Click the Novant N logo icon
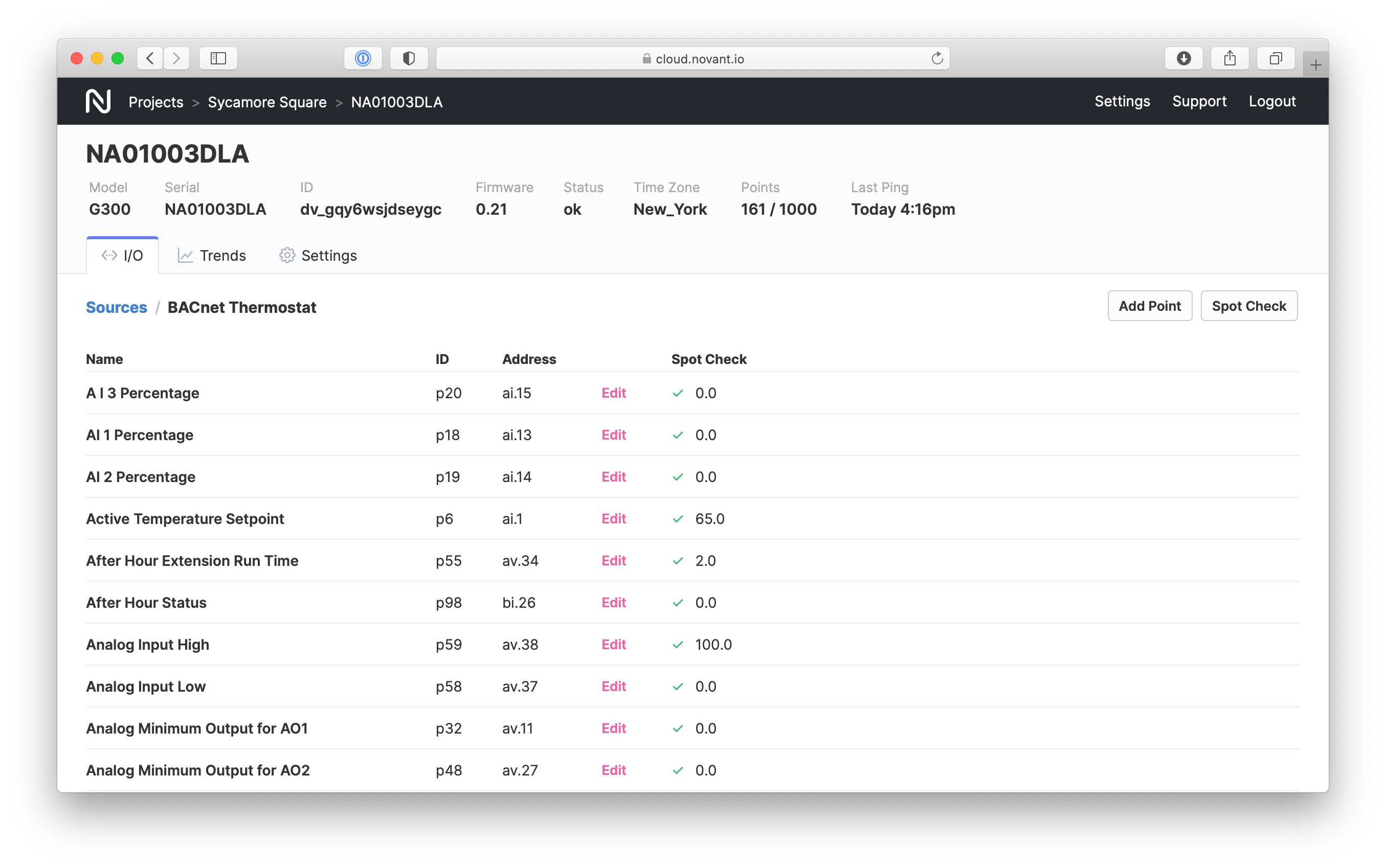 [x=98, y=102]
